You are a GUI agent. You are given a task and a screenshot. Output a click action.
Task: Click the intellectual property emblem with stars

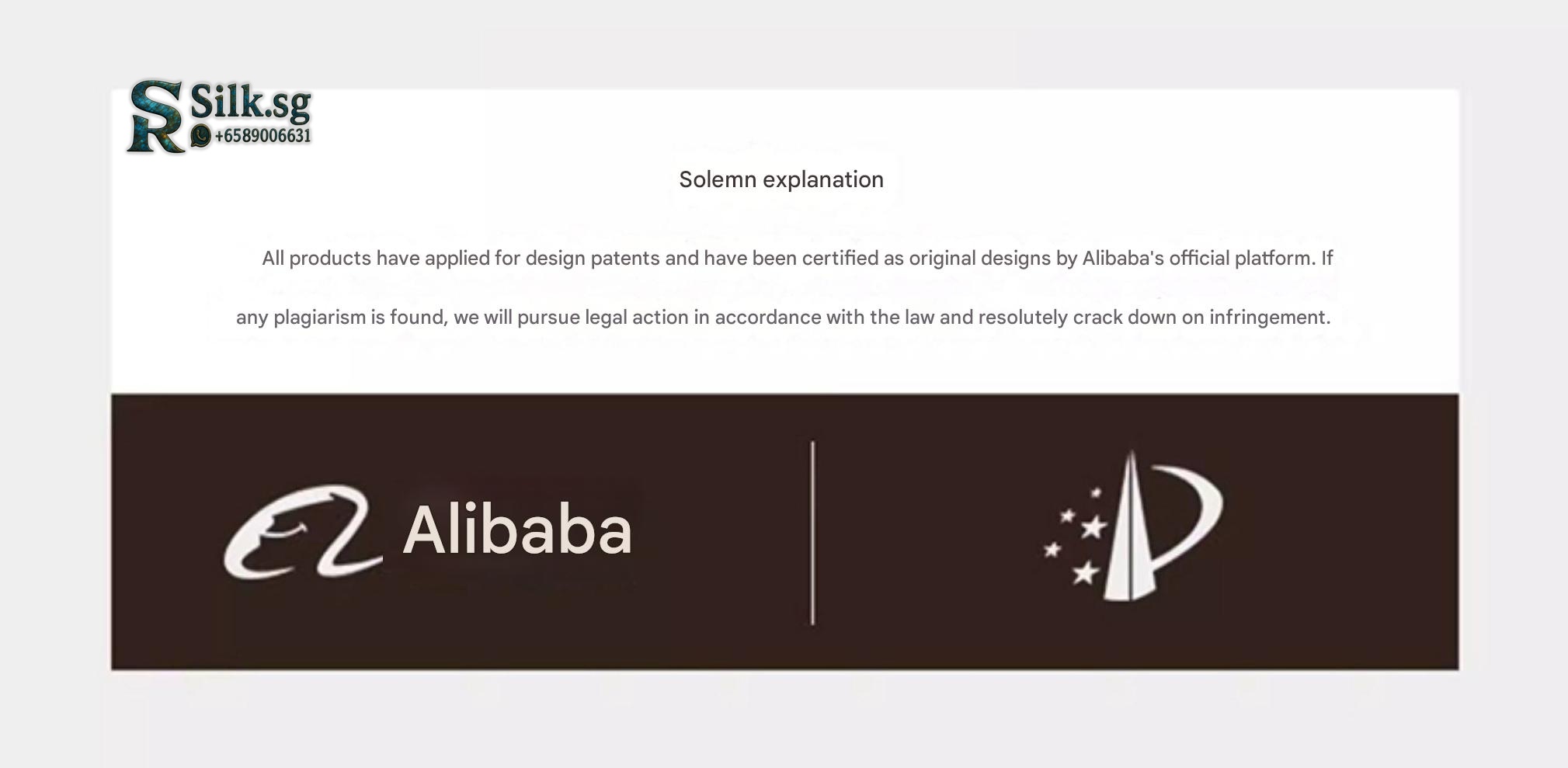(1132, 526)
